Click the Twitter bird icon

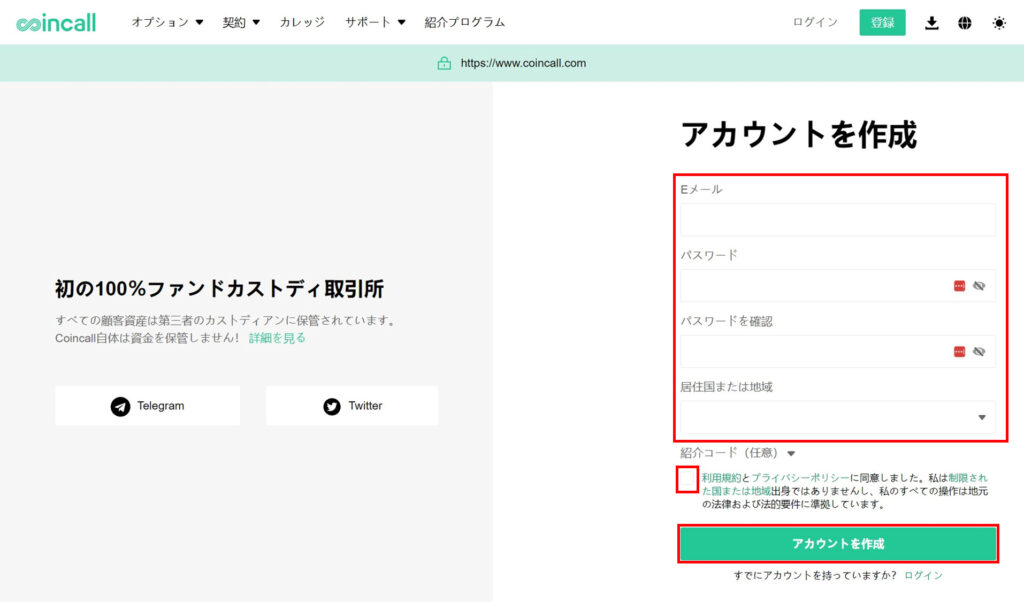click(332, 406)
